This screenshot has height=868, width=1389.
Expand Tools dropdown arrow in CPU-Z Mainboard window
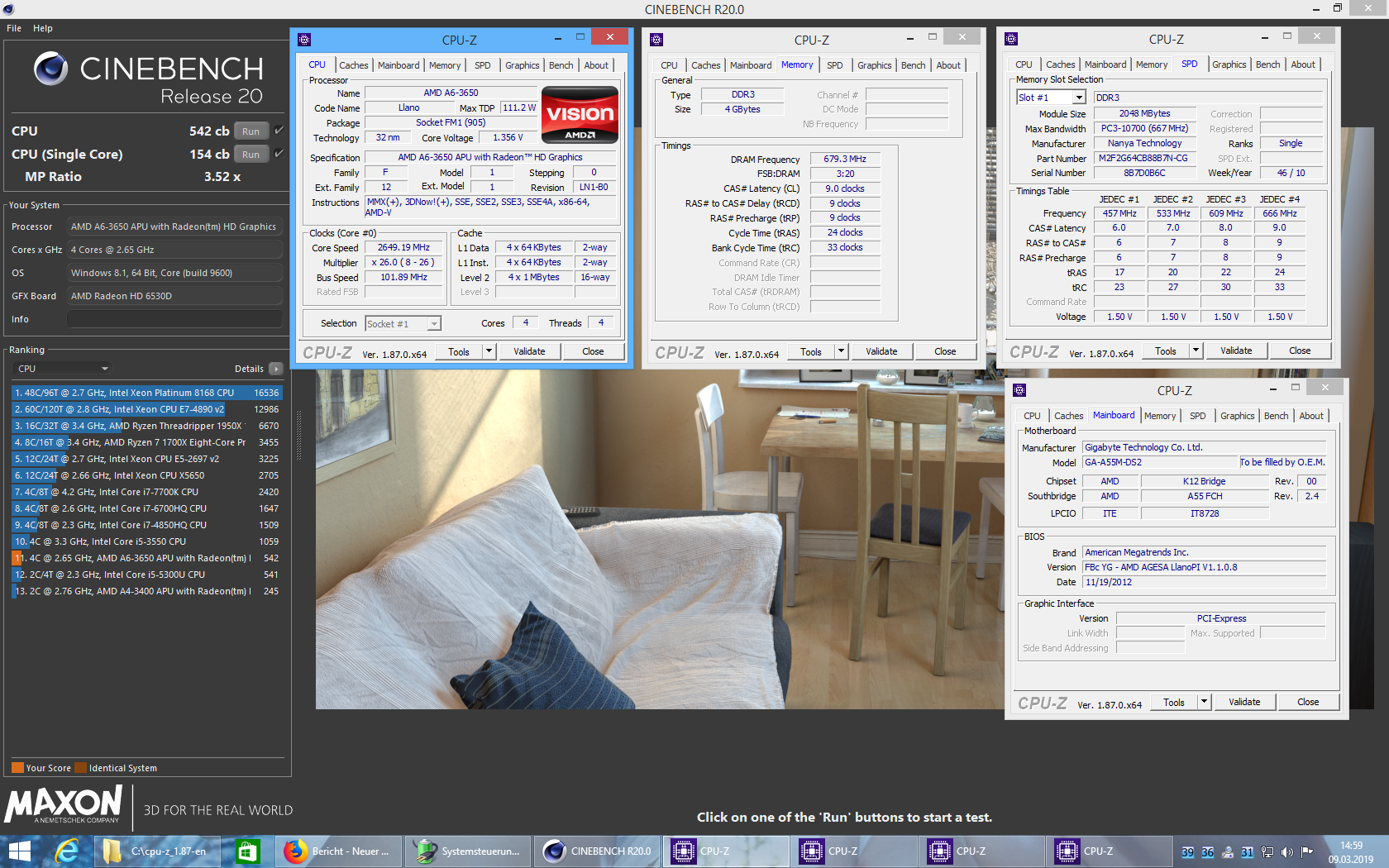point(1204,702)
